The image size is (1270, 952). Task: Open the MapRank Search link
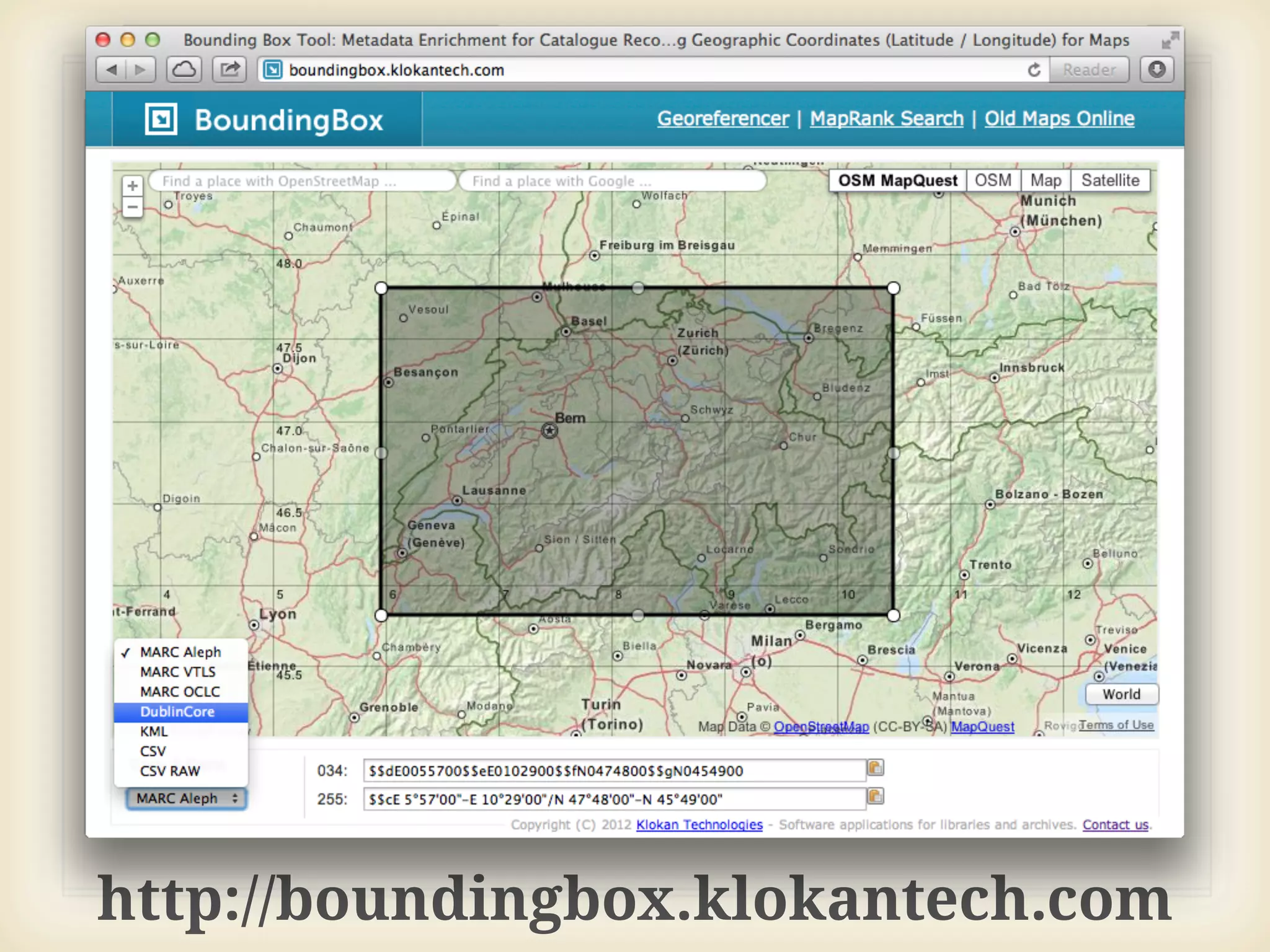(x=887, y=118)
